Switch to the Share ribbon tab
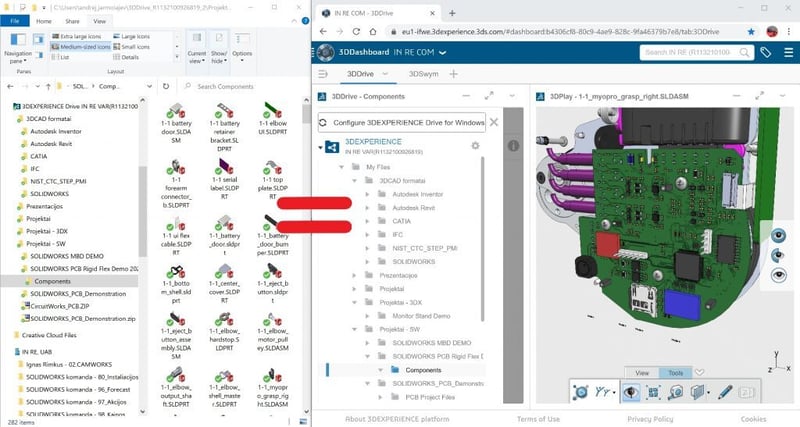The height and width of the screenshot is (427, 800). pos(72,21)
